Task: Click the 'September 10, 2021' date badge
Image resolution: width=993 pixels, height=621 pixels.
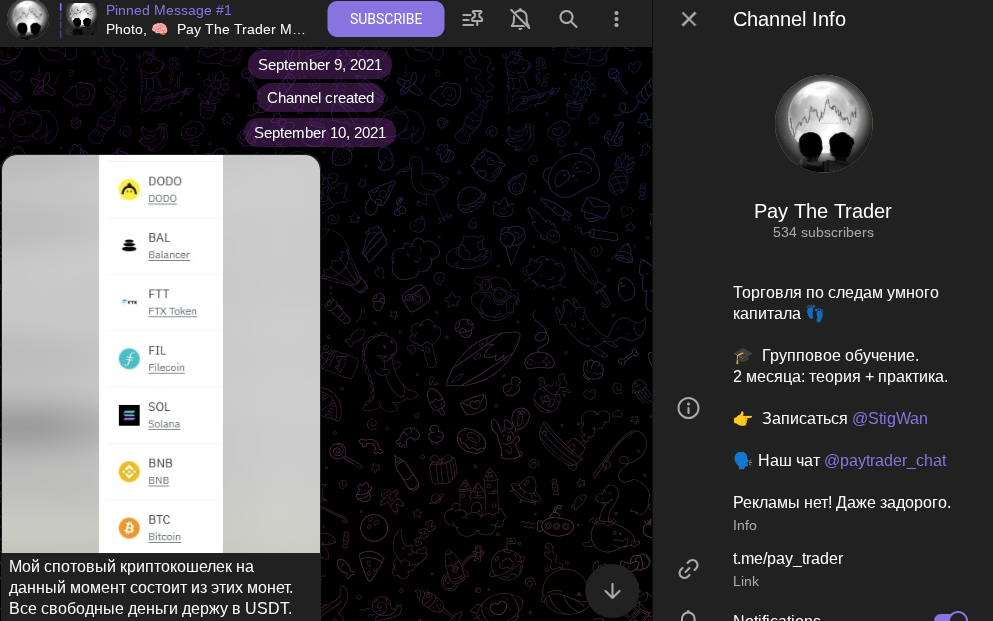Action: tap(320, 132)
